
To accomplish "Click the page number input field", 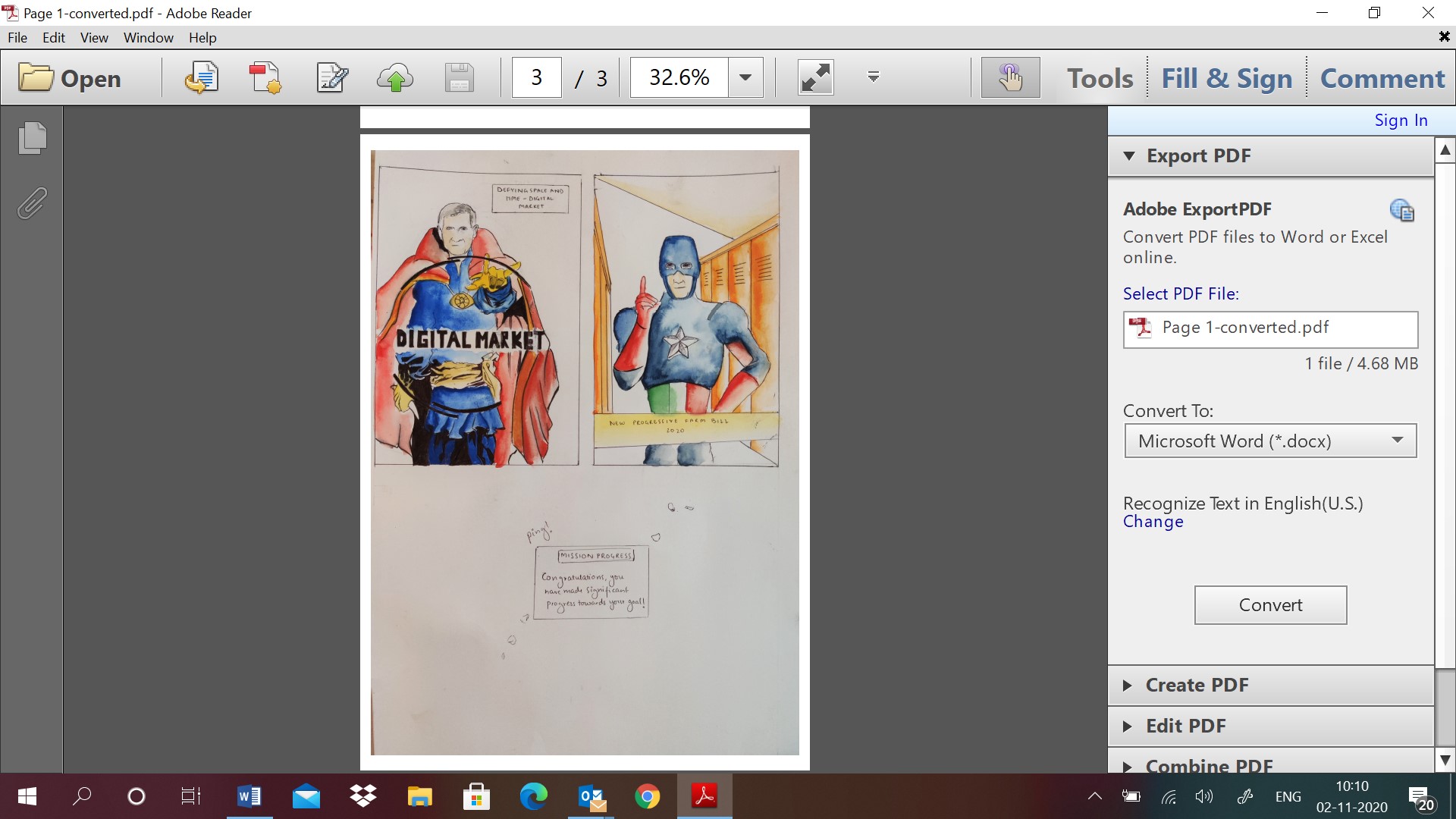I will (x=537, y=77).
